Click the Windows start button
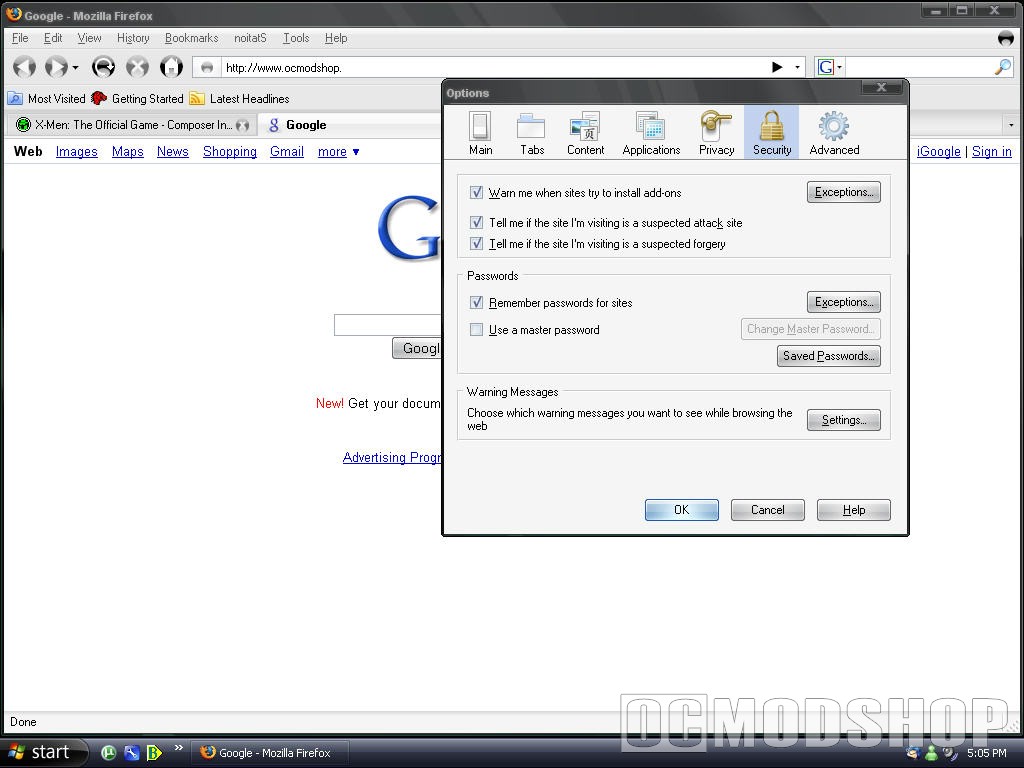 tap(43, 753)
